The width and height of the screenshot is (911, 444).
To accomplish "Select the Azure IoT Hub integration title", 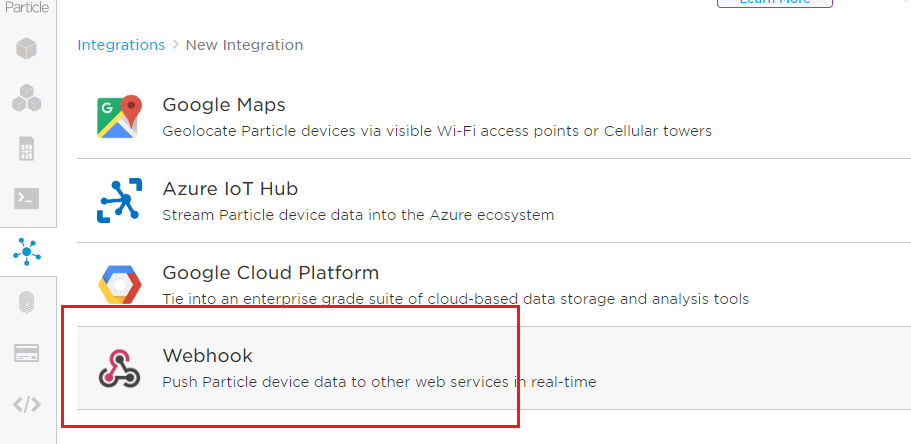I will (230, 189).
